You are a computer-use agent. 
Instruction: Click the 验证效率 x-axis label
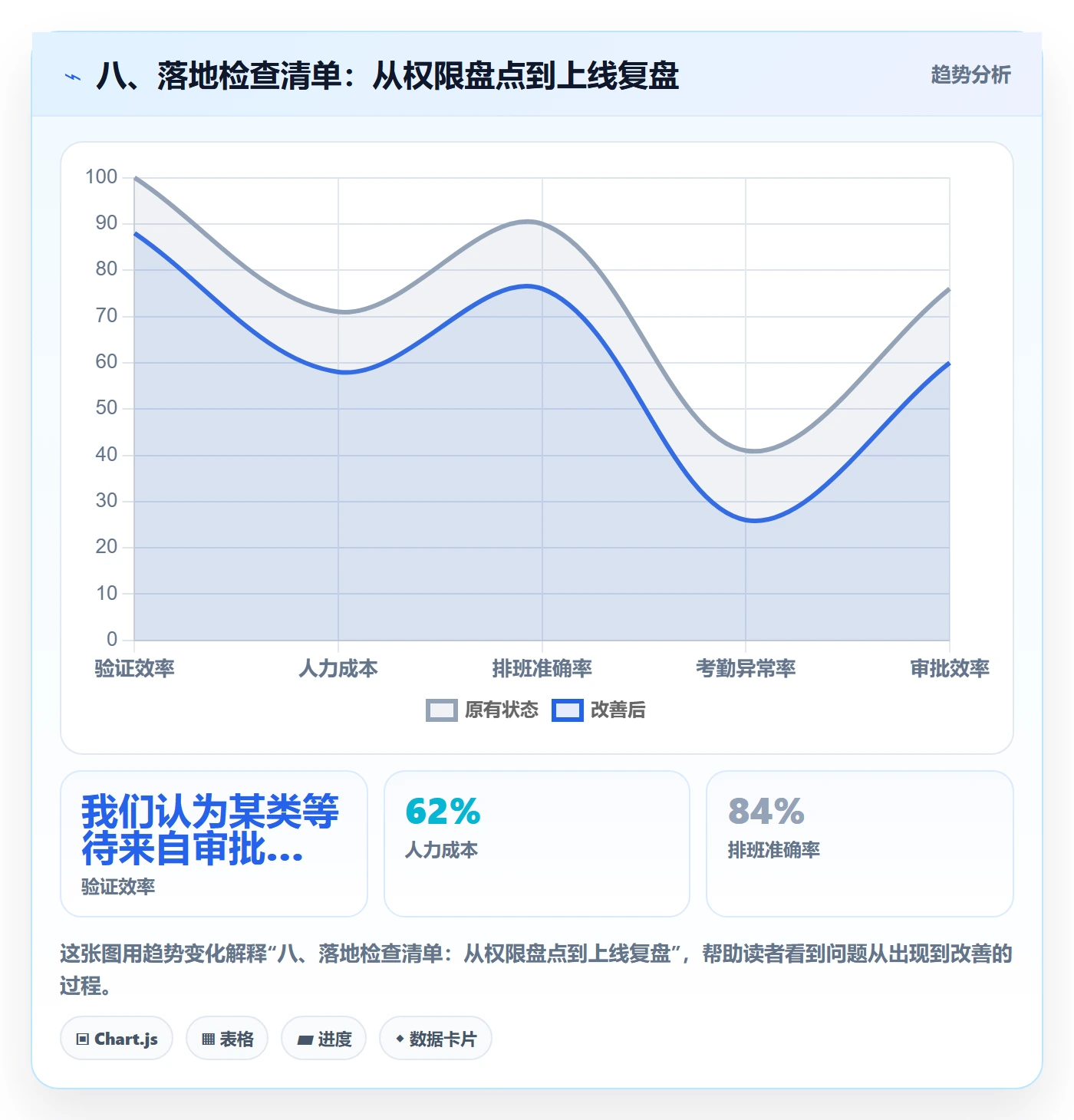click(135, 668)
